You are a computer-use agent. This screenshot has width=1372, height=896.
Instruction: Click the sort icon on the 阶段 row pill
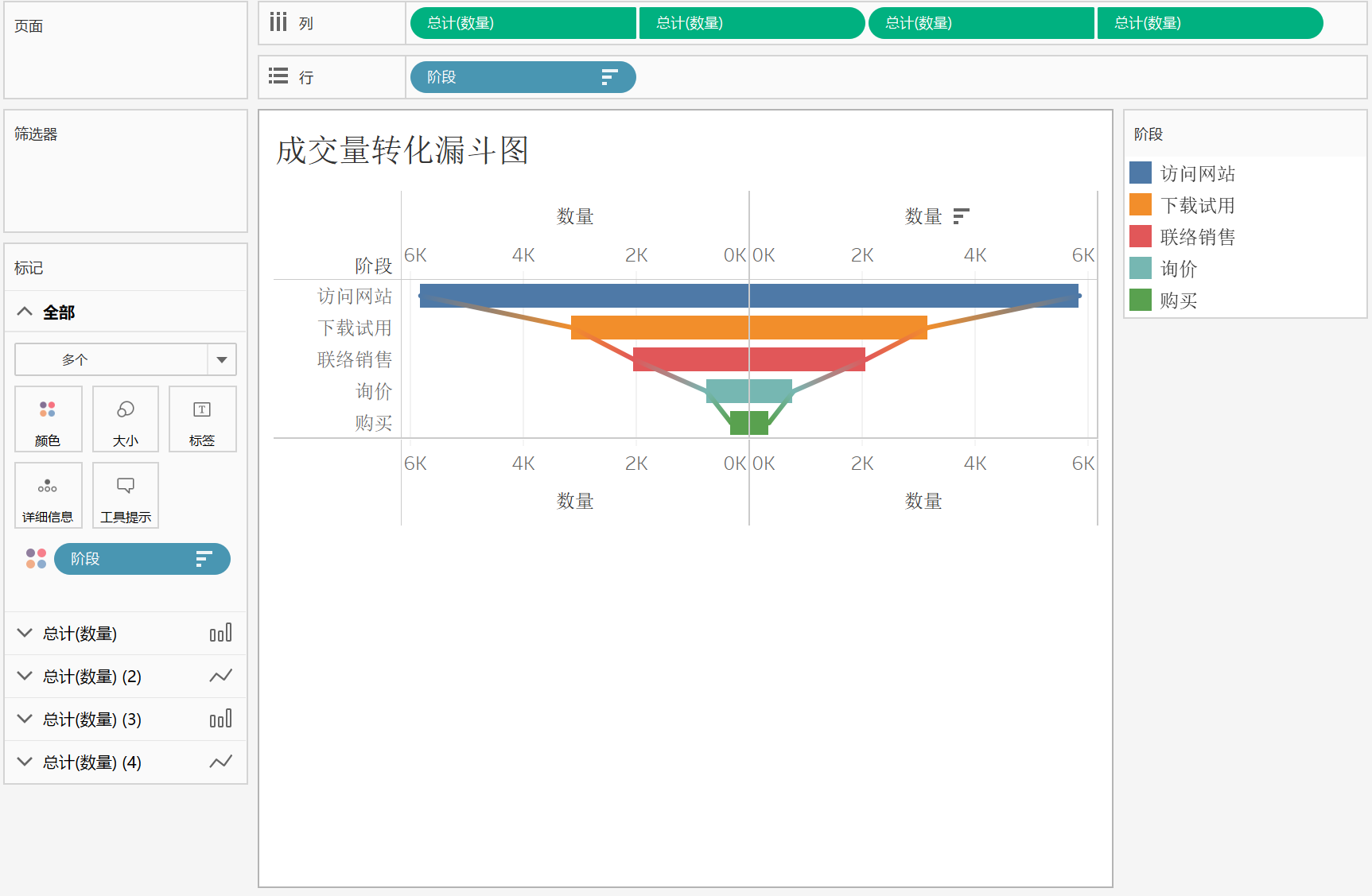pos(608,77)
